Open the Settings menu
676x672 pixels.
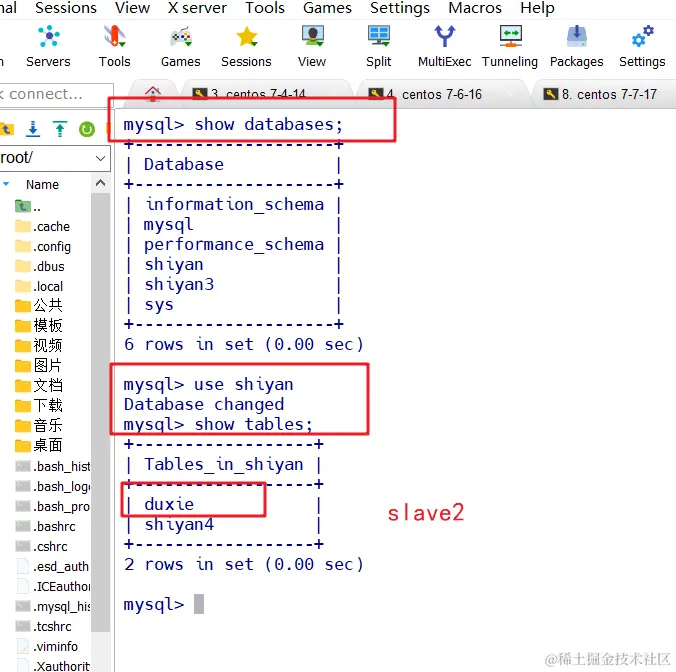[x=400, y=8]
